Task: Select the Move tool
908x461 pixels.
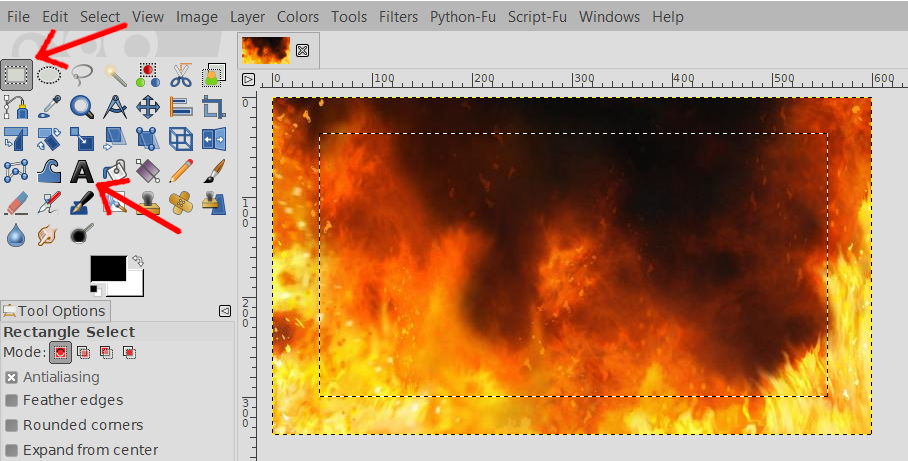Action: pos(148,107)
